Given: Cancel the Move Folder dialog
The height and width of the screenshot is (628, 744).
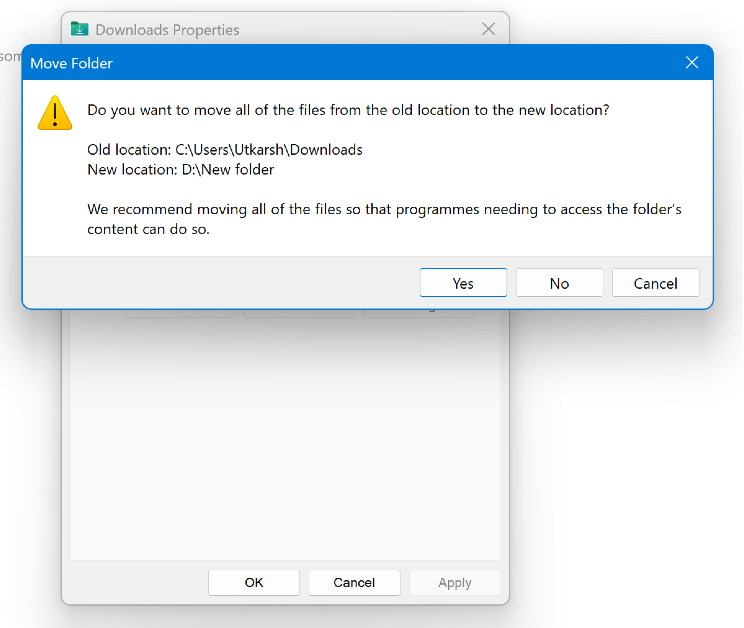Looking at the screenshot, I should click(x=655, y=283).
